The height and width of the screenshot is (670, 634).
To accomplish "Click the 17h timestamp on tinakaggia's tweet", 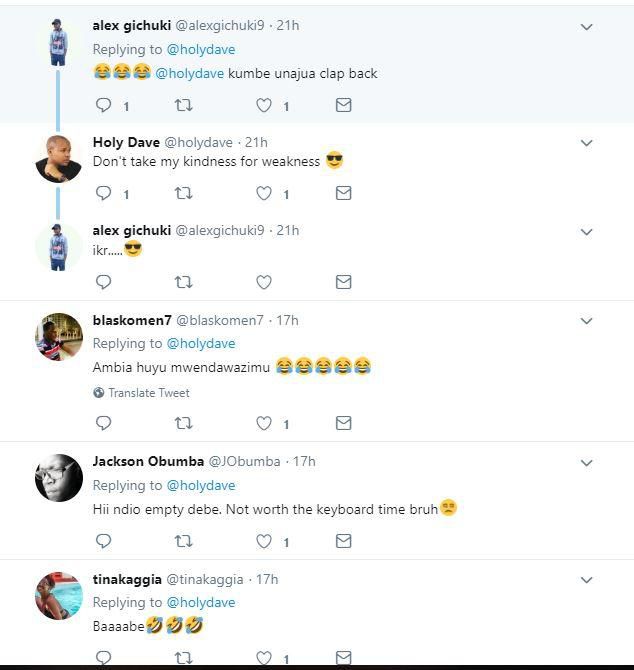I will pos(266,579).
